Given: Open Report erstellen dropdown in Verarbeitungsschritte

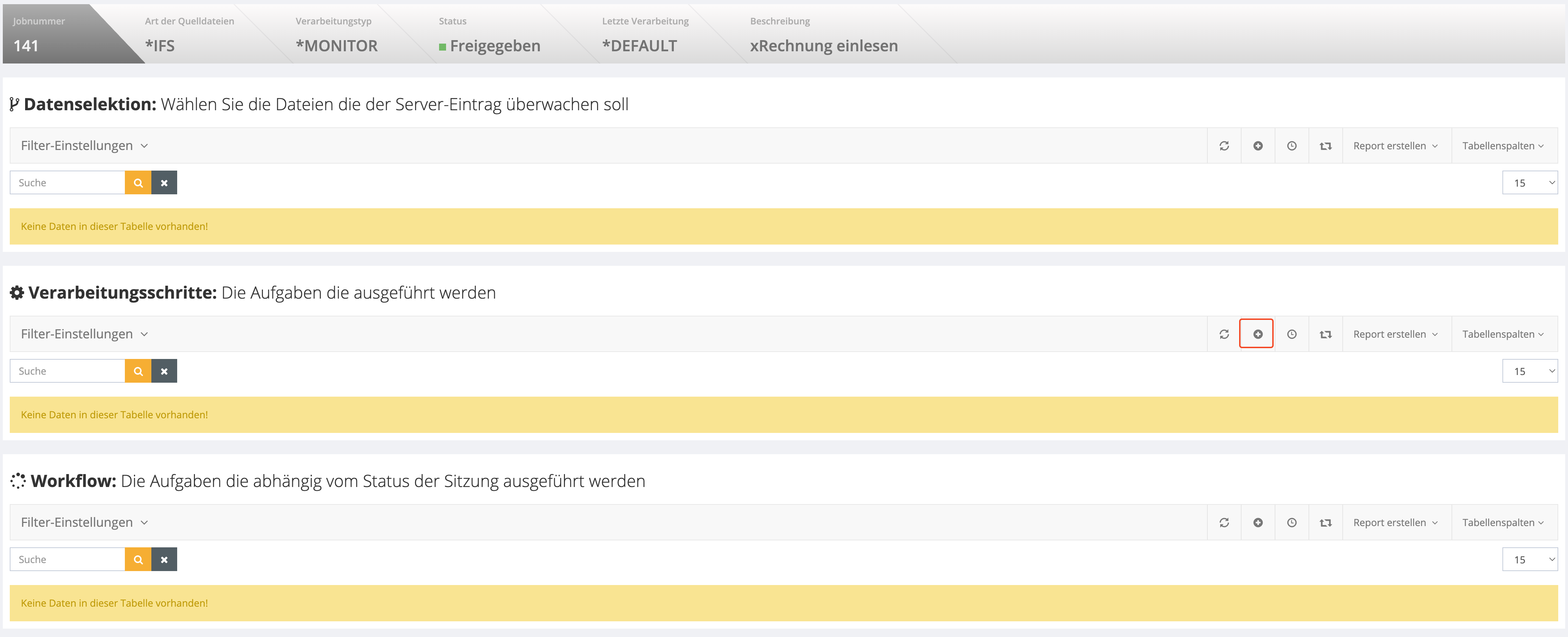Looking at the screenshot, I should pyautogui.click(x=1395, y=334).
